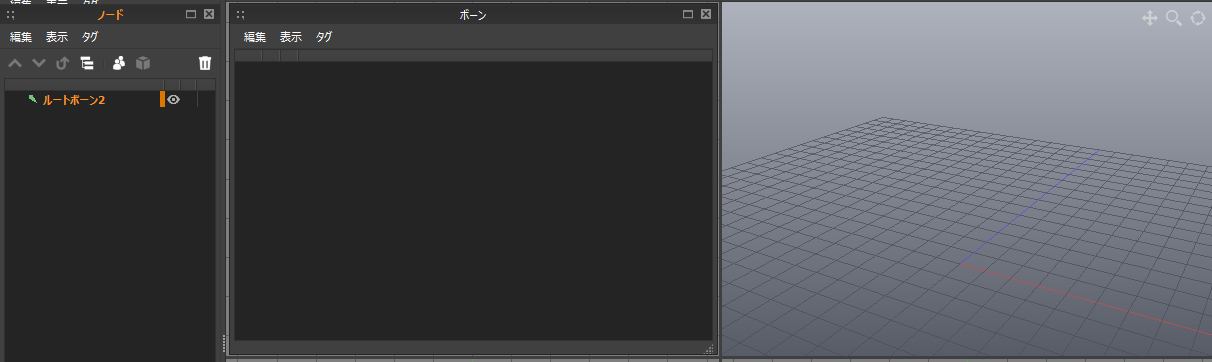
Task: Click the move-up arrow in node toolbar
Action: pos(15,63)
